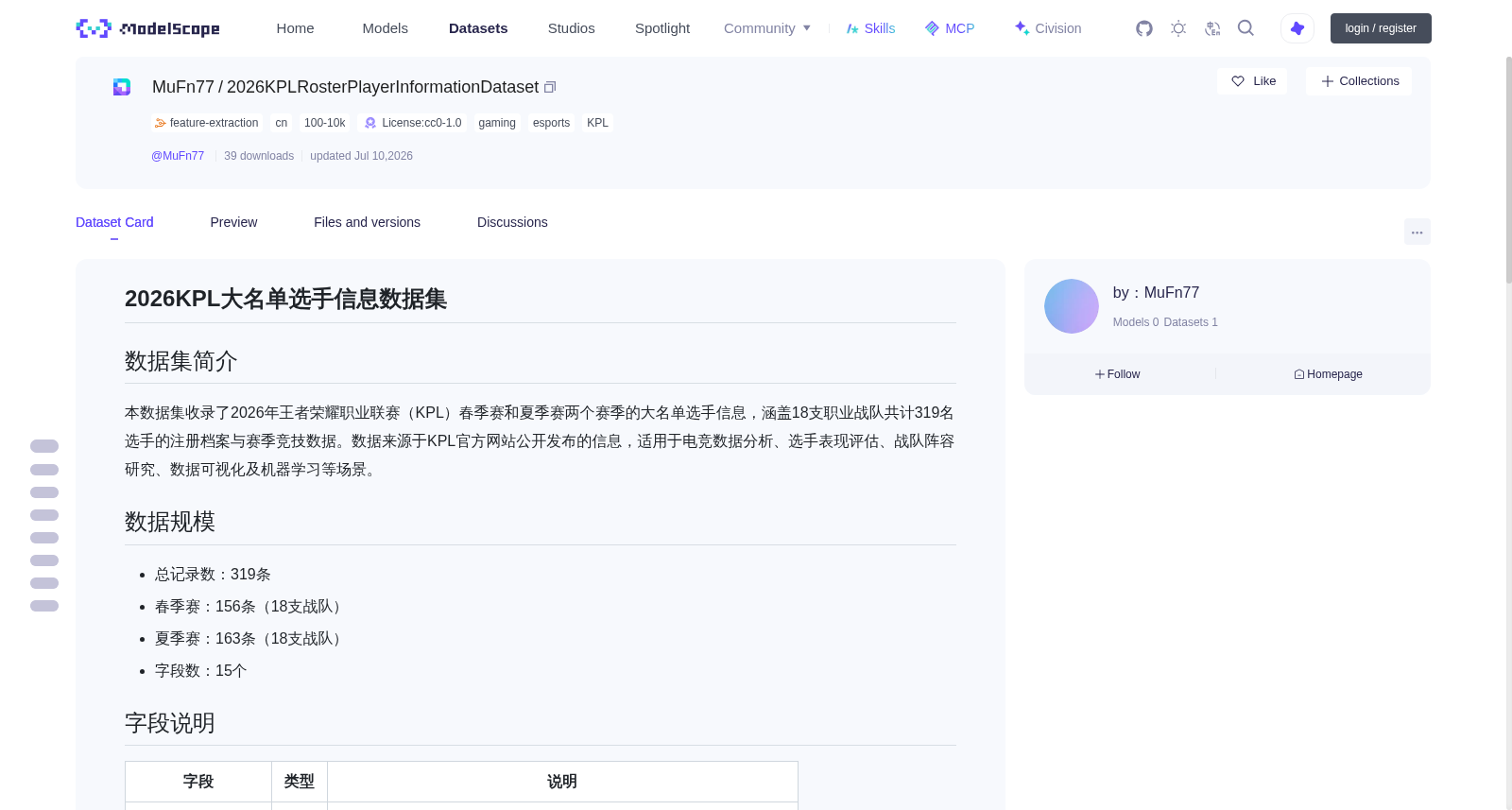Click the list item 总记录数：319条
The width and height of the screenshot is (1512, 810).
coord(213,575)
